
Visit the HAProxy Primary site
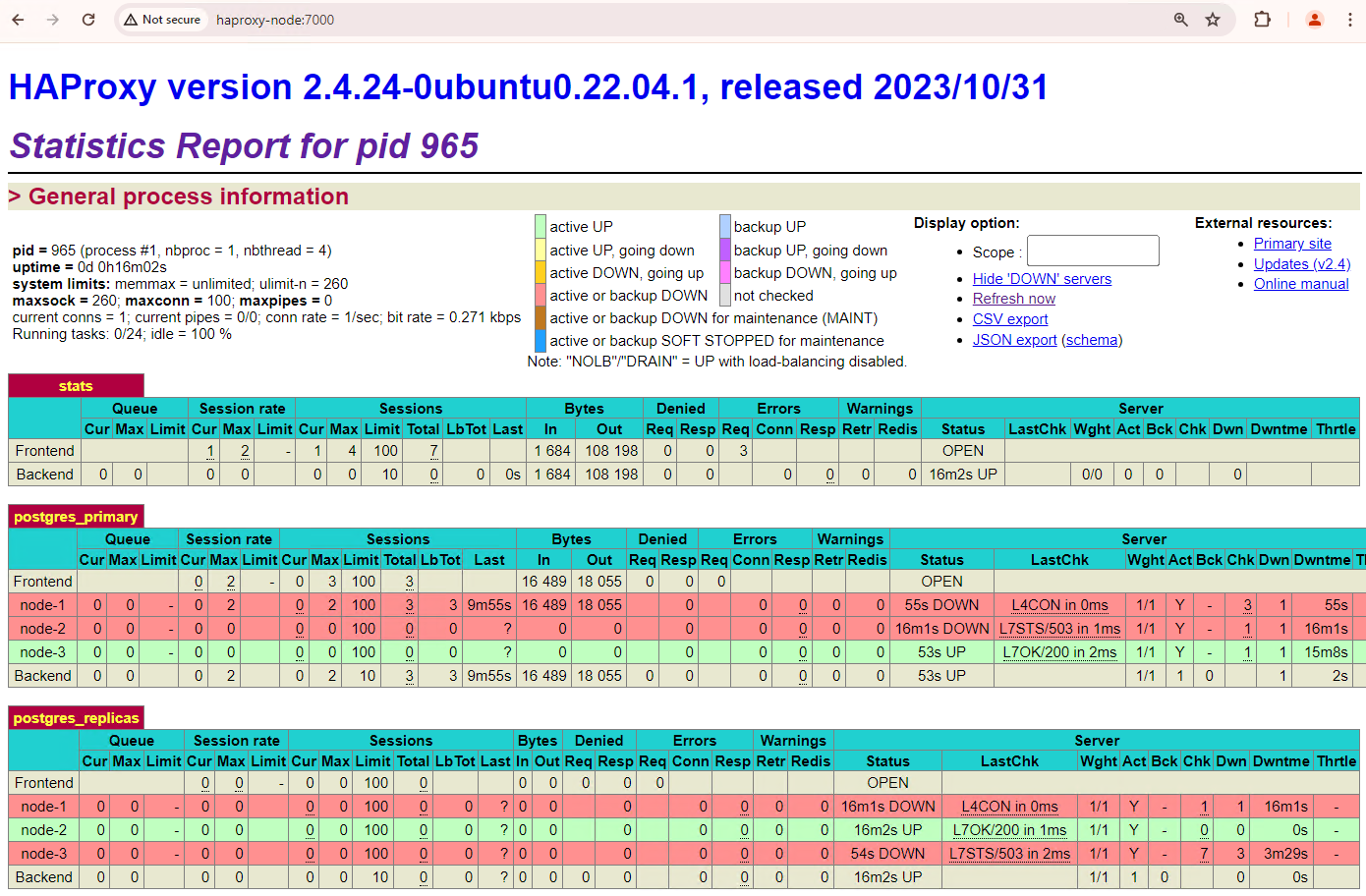point(1292,244)
